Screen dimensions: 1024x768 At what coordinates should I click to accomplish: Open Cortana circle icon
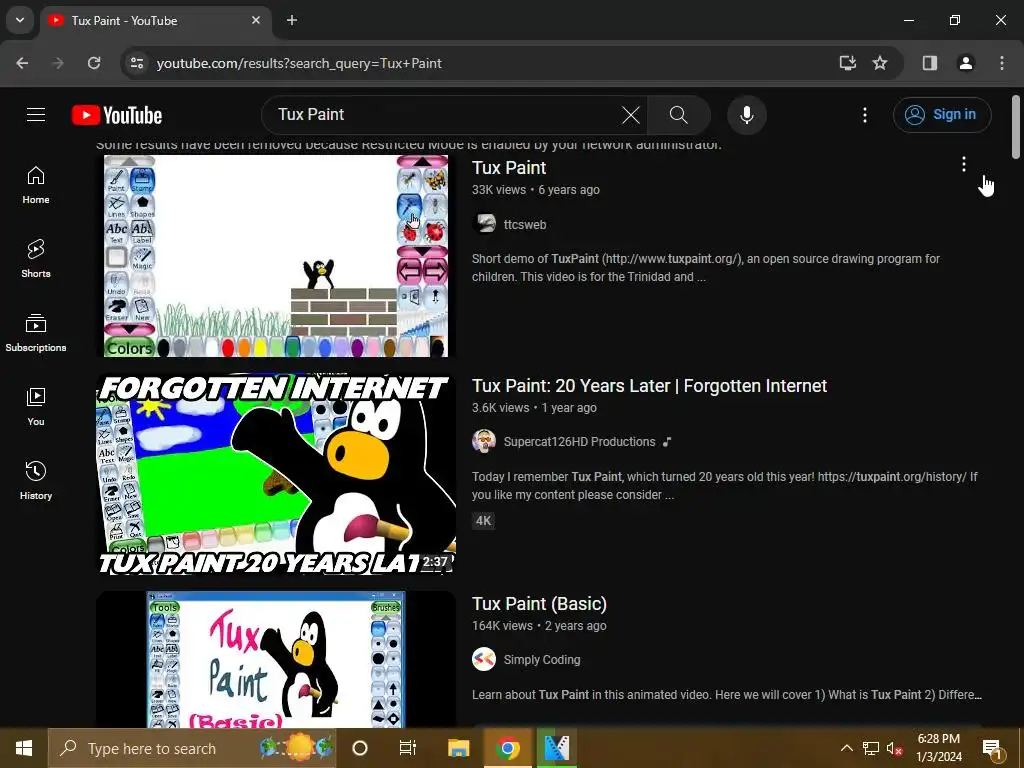(360, 748)
